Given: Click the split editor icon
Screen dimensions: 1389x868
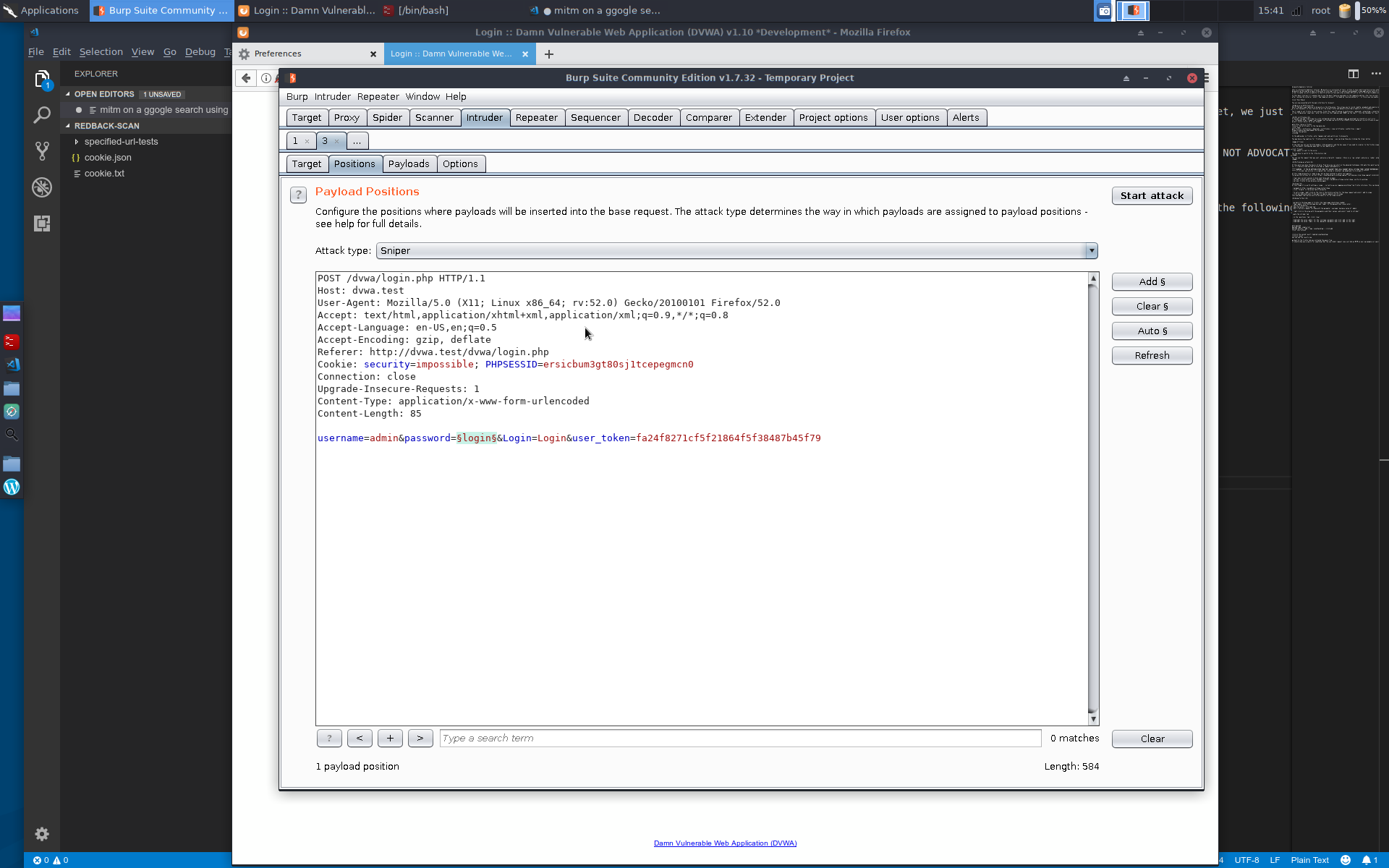Looking at the screenshot, I should pos(1353,74).
